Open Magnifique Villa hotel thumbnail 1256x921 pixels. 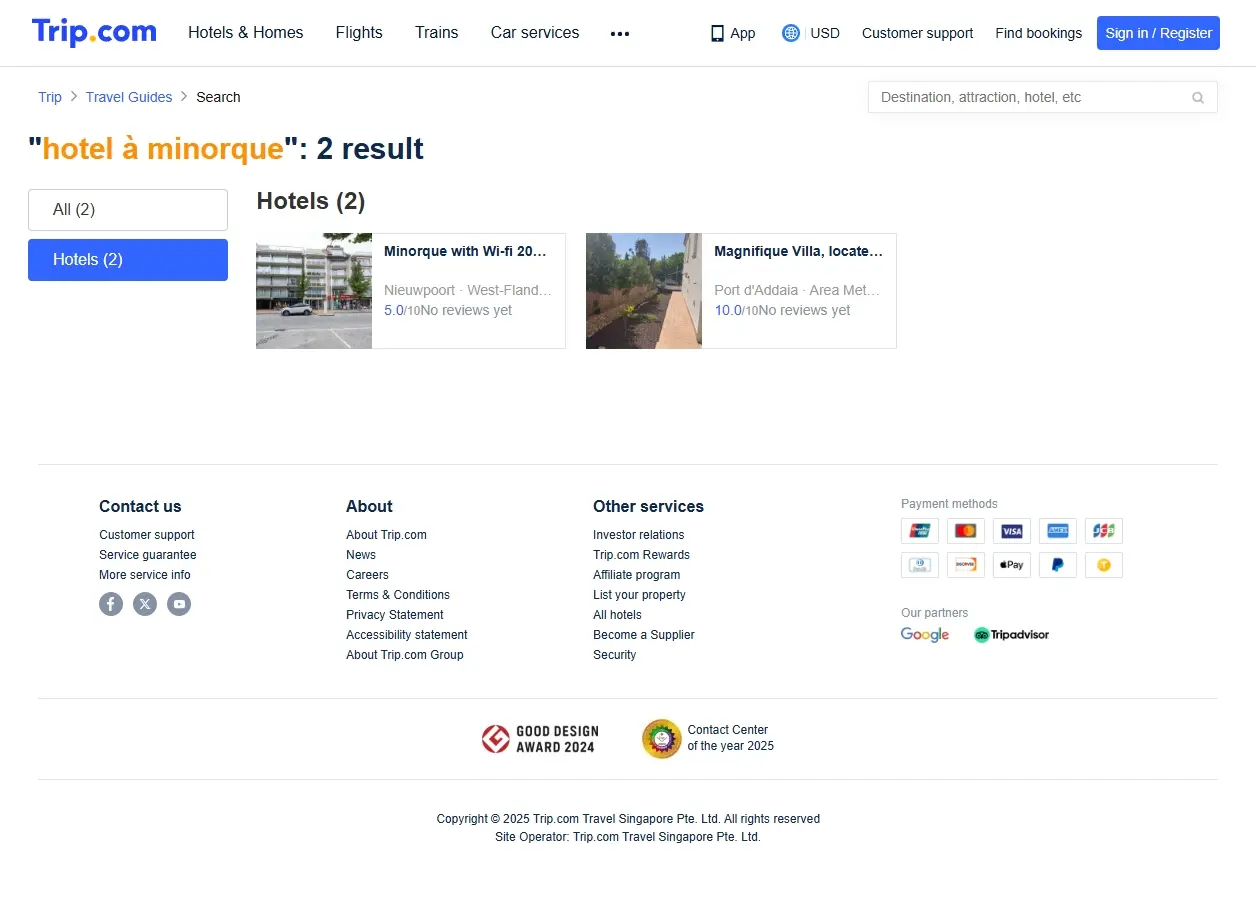644,291
